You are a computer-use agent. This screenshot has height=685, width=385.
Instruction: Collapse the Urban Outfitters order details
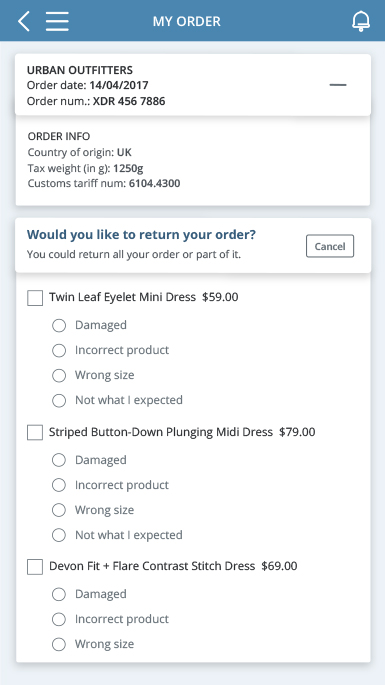point(338,85)
